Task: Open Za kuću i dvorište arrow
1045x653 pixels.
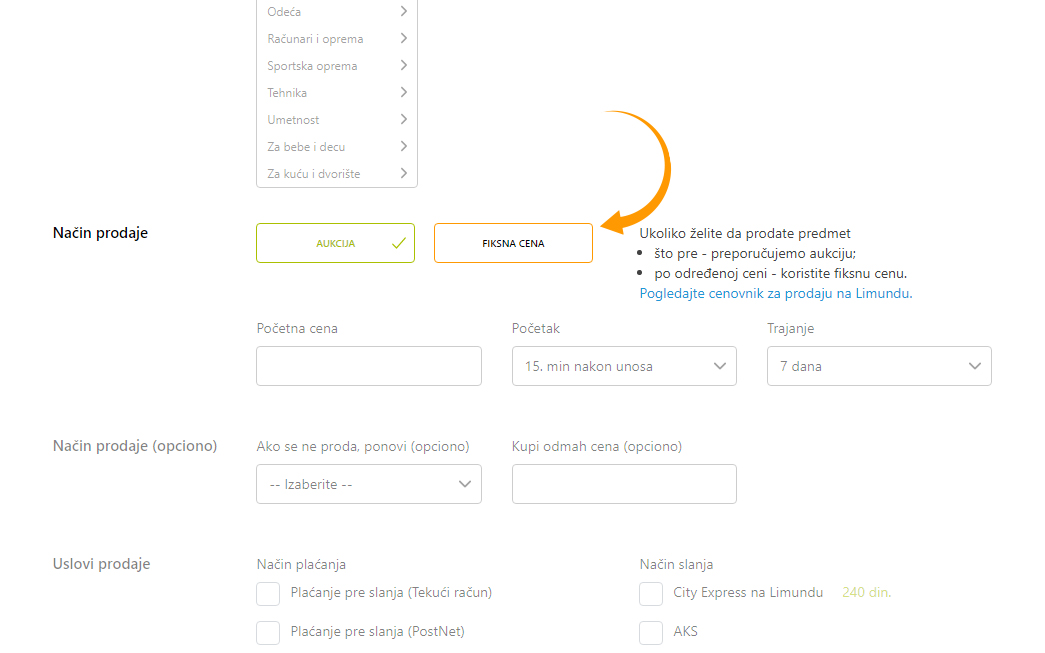Action: coord(403,173)
